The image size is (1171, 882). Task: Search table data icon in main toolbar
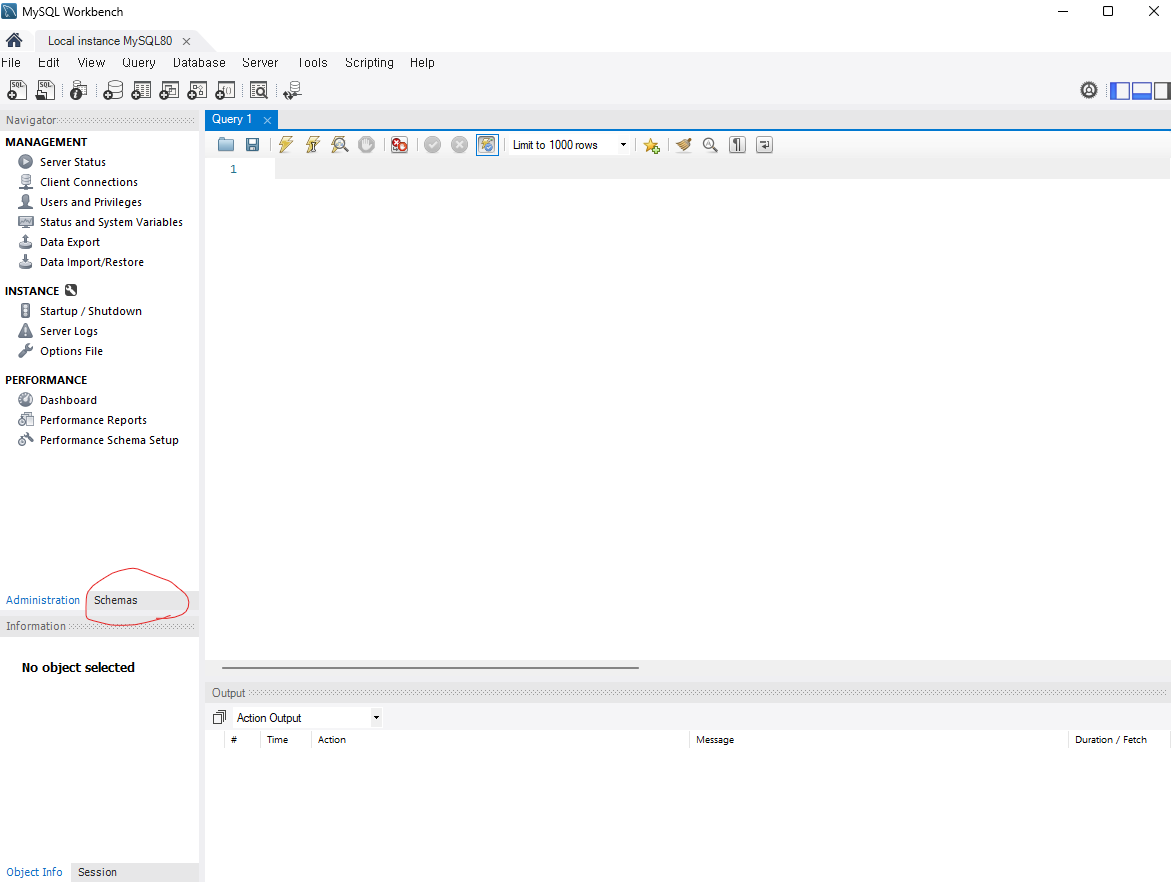click(258, 90)
